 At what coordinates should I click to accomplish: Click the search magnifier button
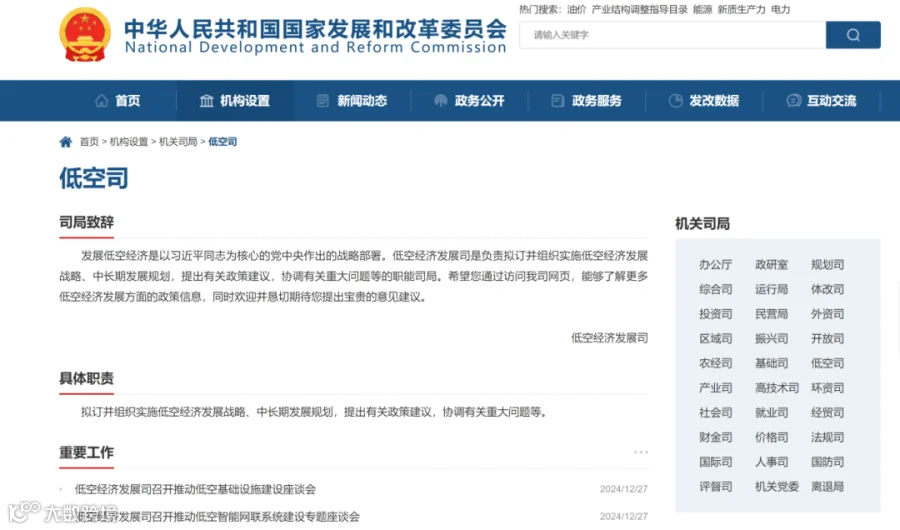pos(853,35)
